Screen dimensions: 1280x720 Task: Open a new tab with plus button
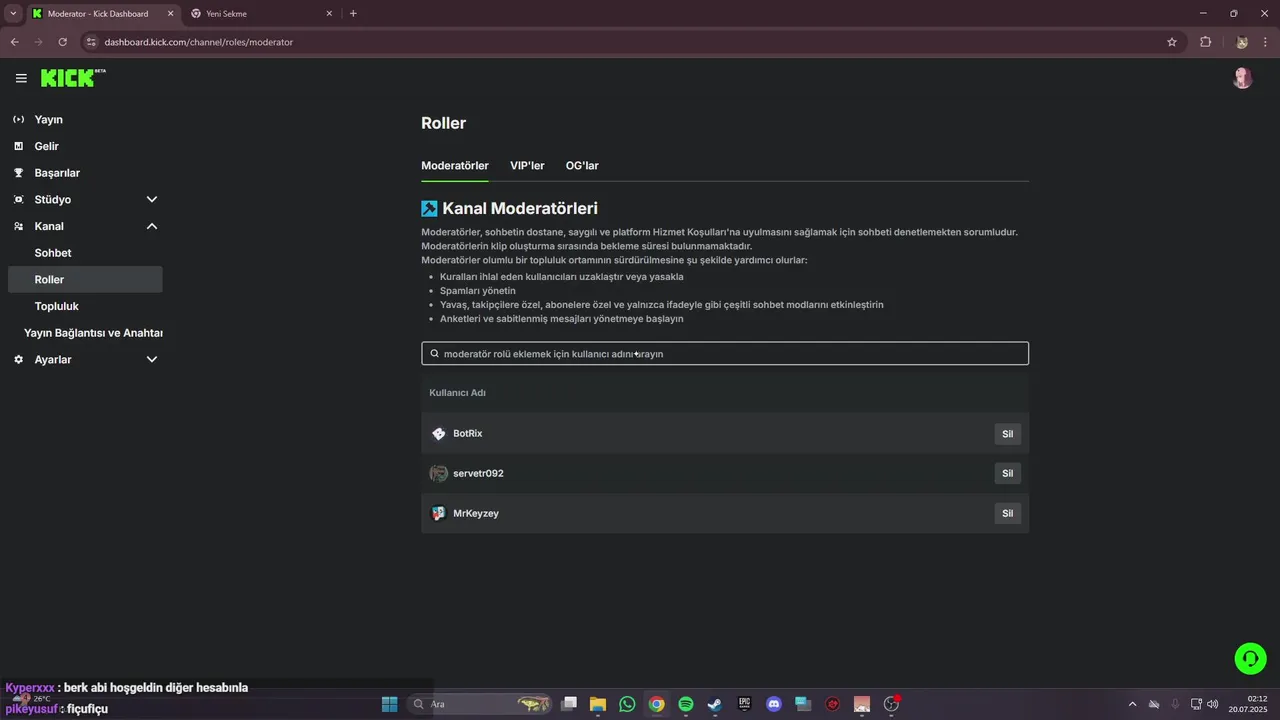point(353,14)
